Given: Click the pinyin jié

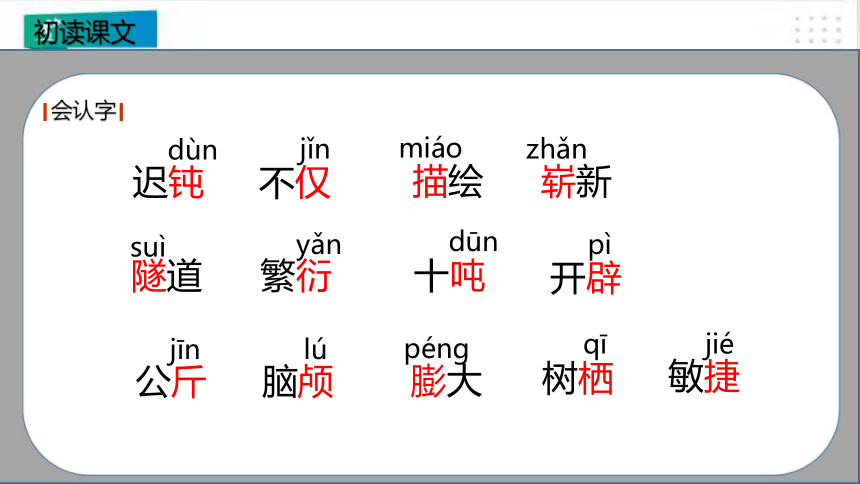Looking at the screenshot, I should click(719, 345).
